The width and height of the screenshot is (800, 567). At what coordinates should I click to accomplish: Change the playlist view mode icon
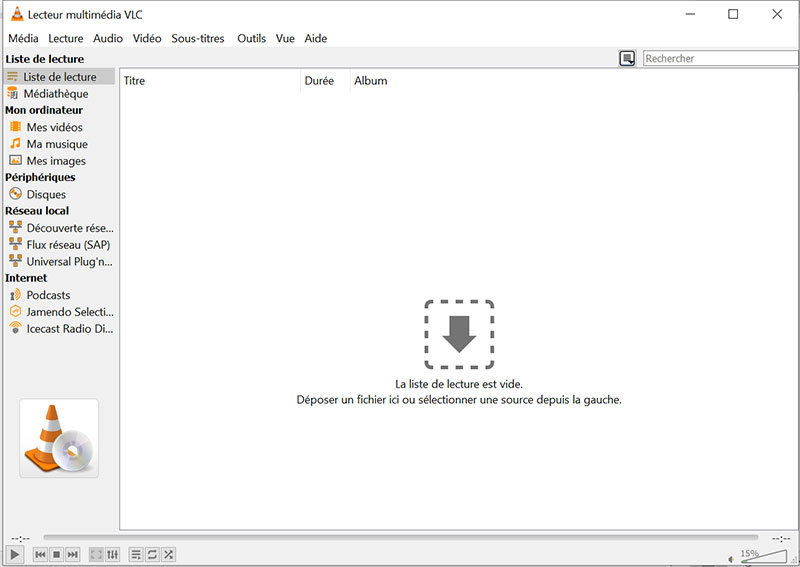tap(628, 59)
